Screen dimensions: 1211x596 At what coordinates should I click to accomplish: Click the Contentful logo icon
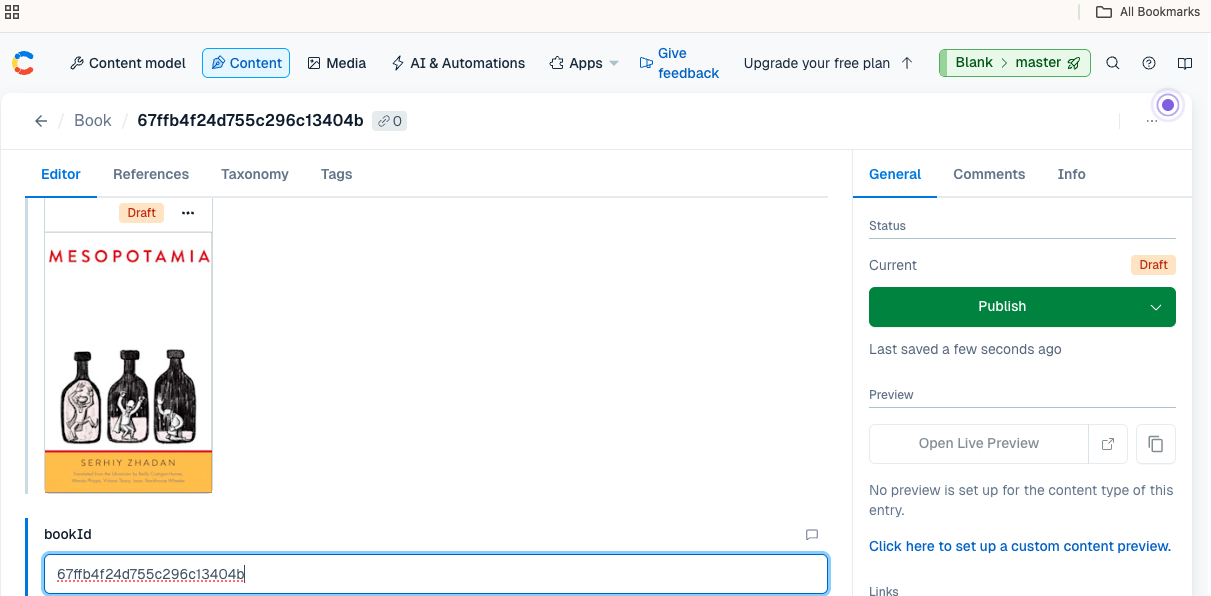click(23, 63)
